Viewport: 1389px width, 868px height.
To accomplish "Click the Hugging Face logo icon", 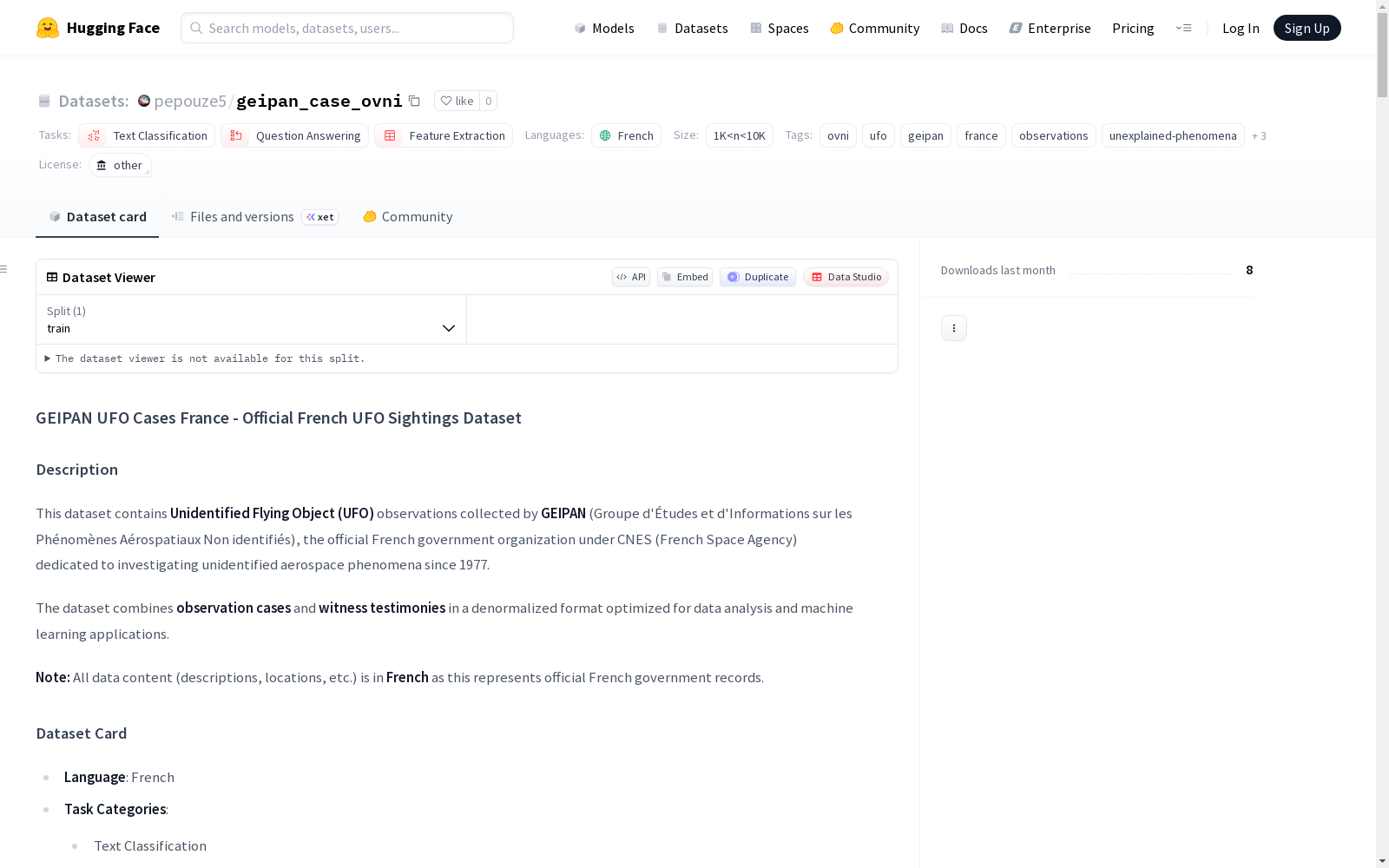I will [48, 28].
